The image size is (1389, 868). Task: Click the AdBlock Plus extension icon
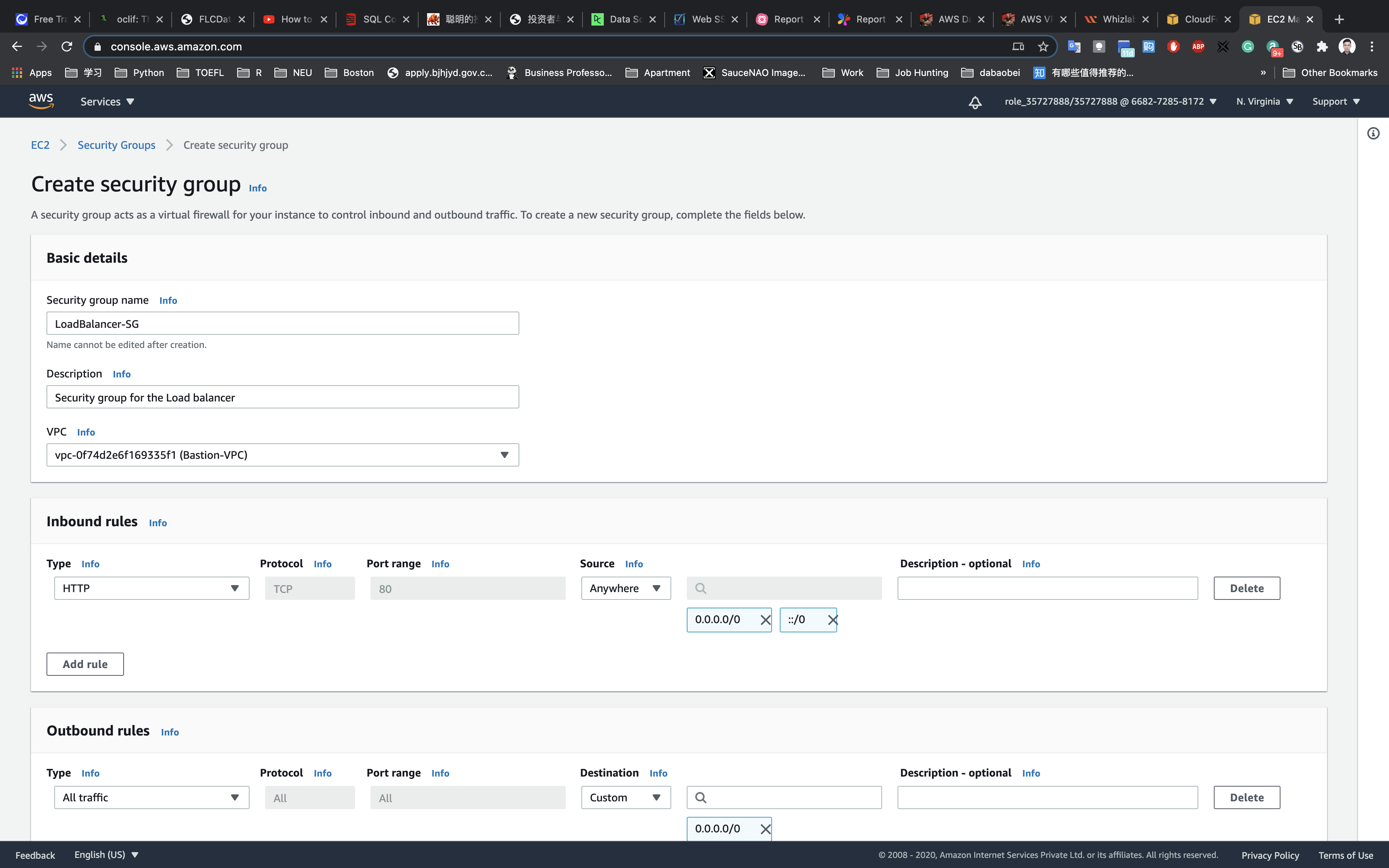pos(1198,46)
